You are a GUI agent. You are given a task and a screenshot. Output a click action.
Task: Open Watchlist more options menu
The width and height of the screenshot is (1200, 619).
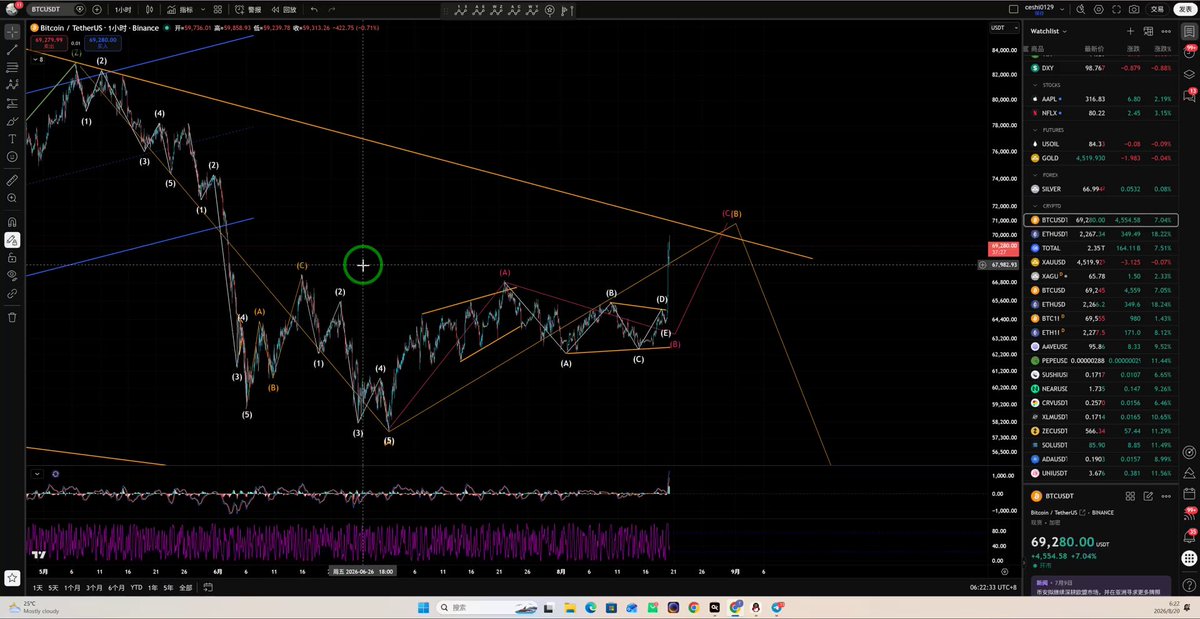(1167, 31)
